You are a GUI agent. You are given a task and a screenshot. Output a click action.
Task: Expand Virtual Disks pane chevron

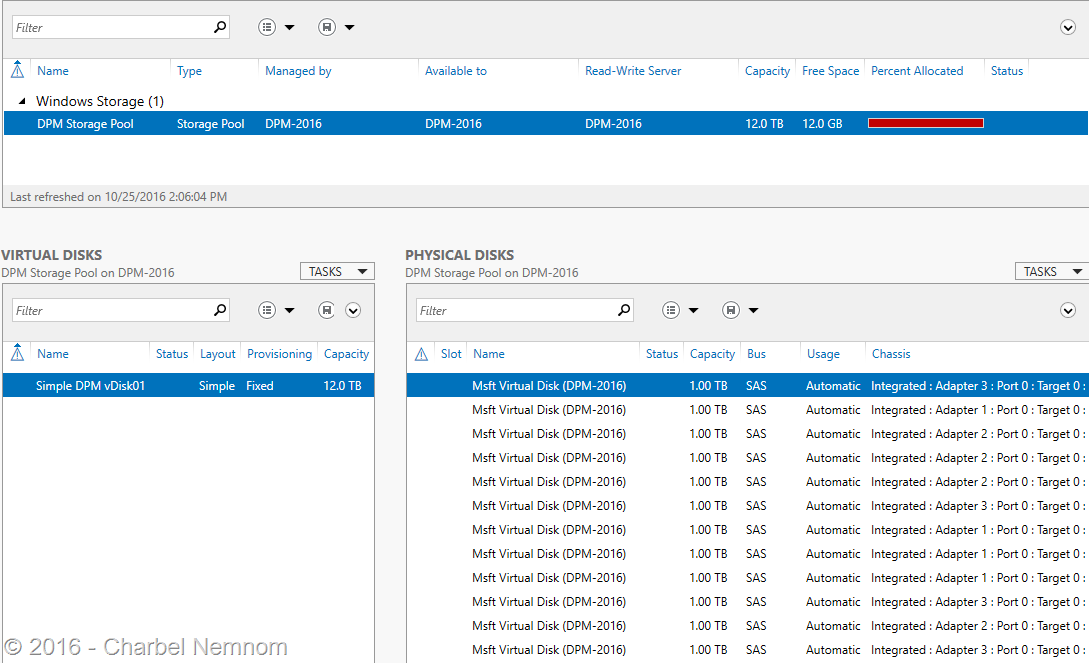click(353, 310)
